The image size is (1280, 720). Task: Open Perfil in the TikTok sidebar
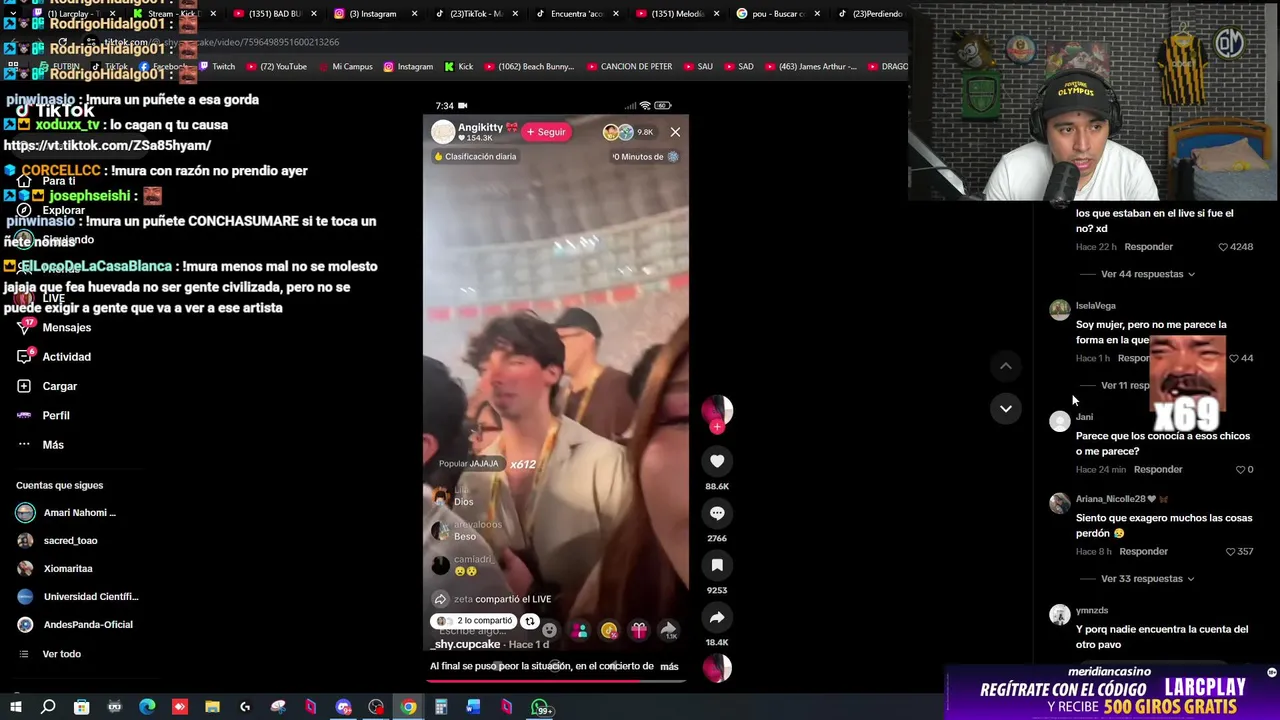(43, 415)
